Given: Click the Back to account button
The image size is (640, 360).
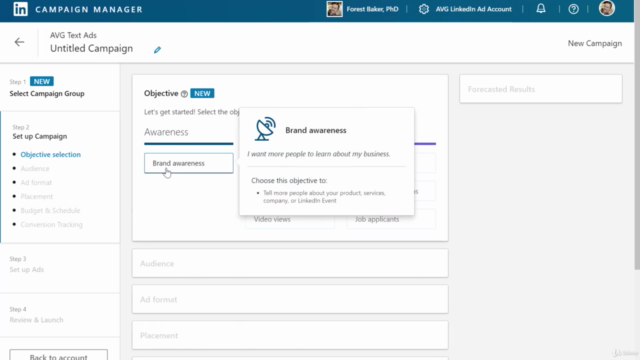Looking at the screenshot, I should pyautogui.click(x=58, y=354).
